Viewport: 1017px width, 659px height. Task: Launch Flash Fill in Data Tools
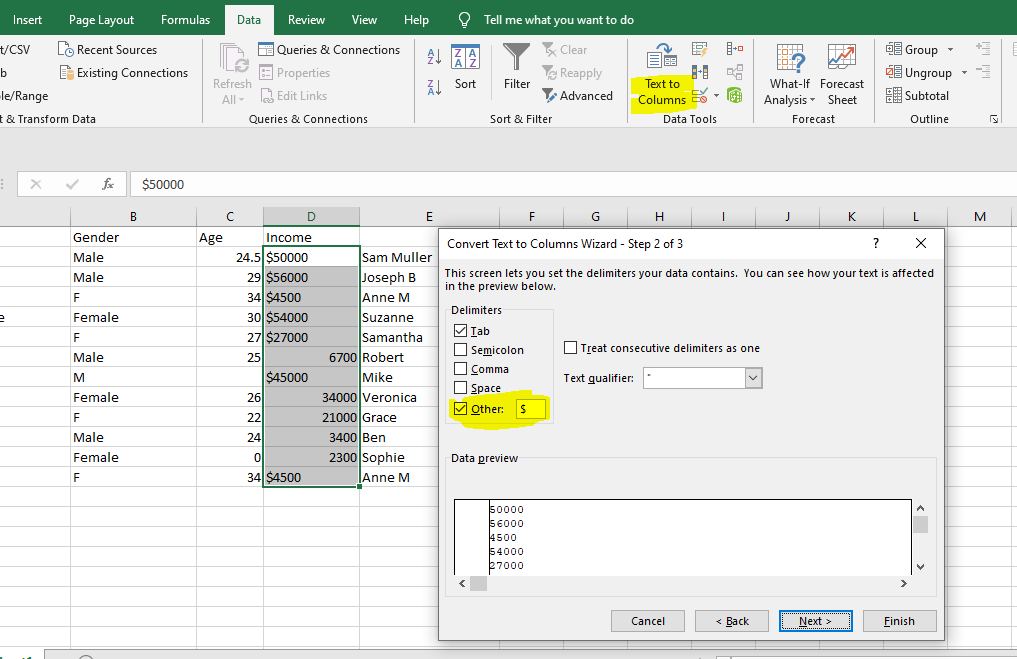699,48
